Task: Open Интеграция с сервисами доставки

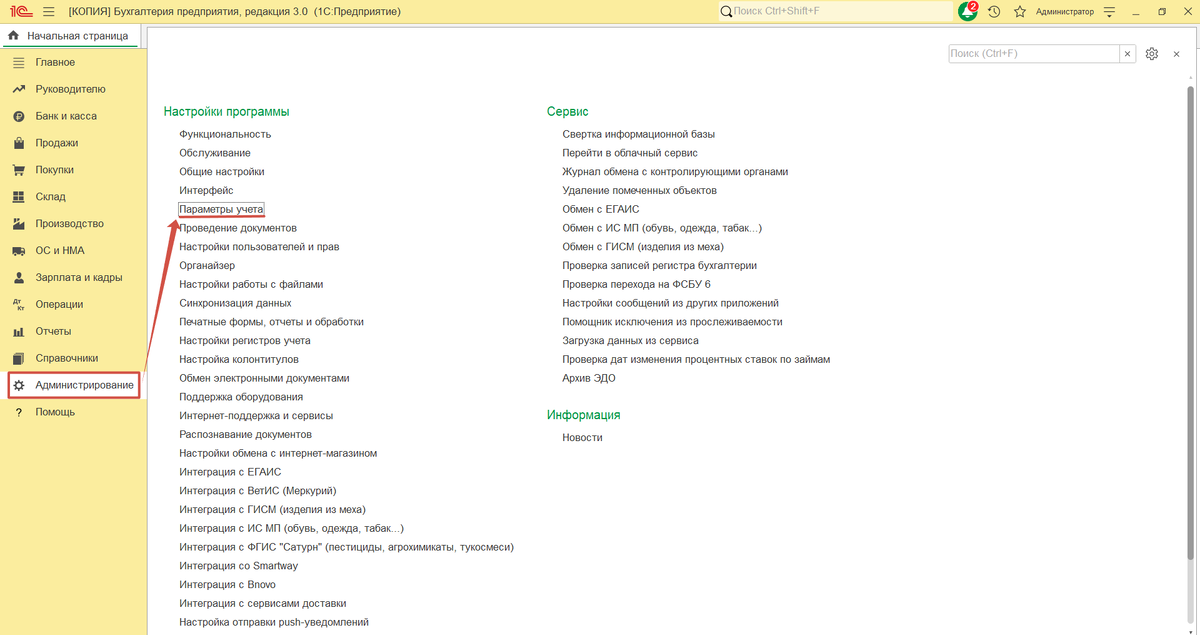Action: coord(262,603)
